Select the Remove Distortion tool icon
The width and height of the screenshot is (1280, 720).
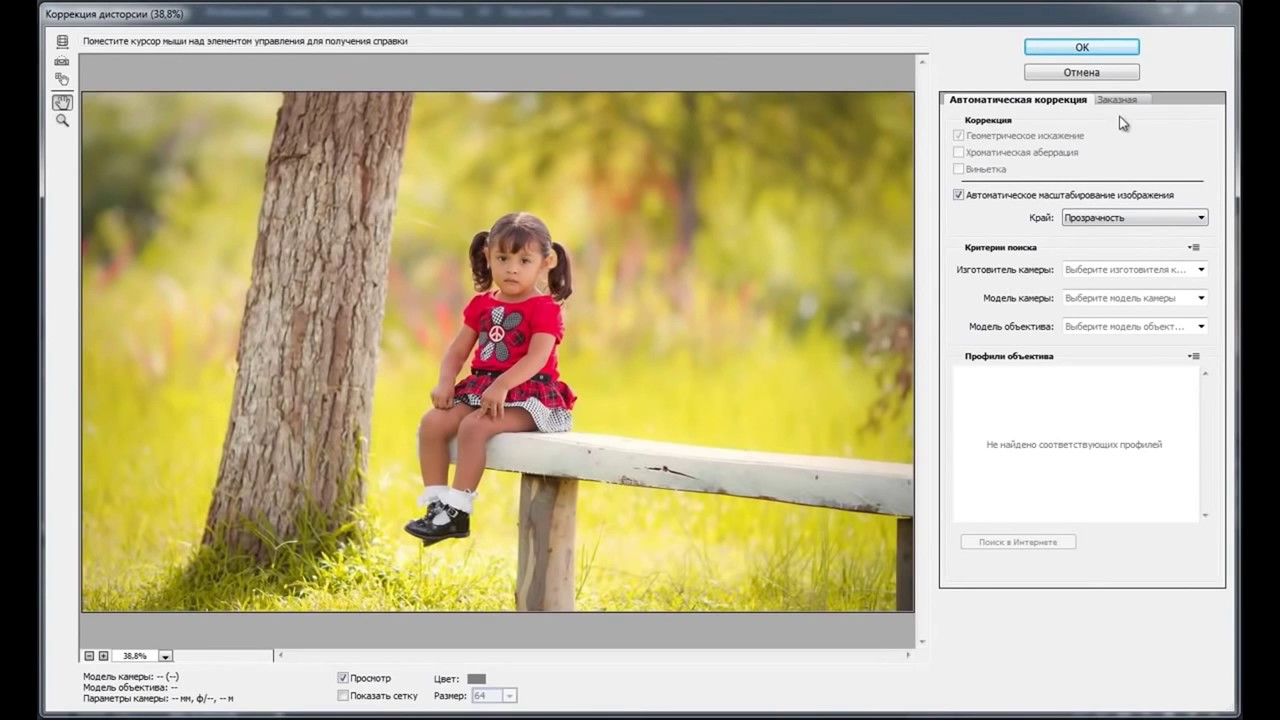click(x=62, y=42)
